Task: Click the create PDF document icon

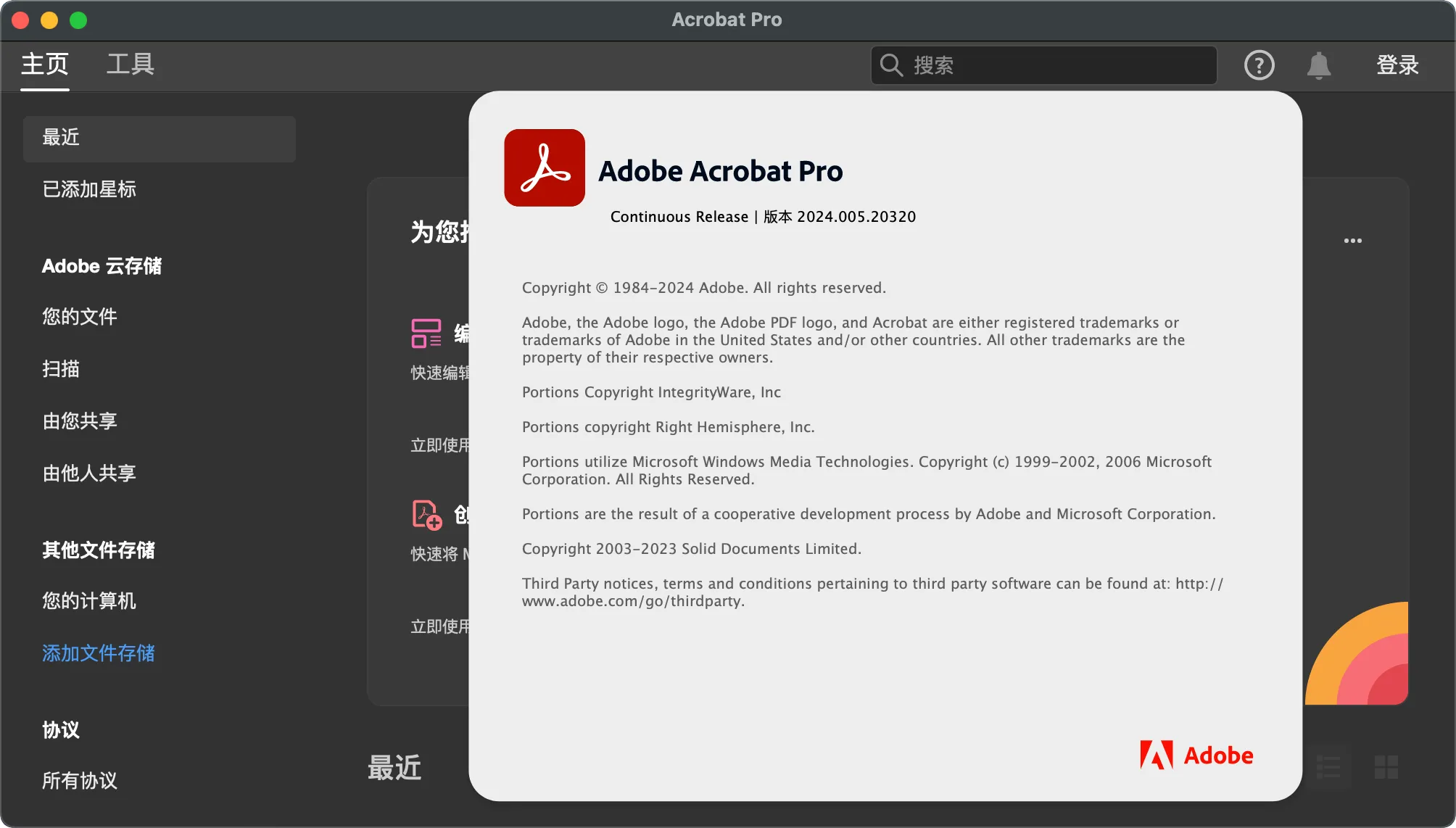Action: point(426,514)
